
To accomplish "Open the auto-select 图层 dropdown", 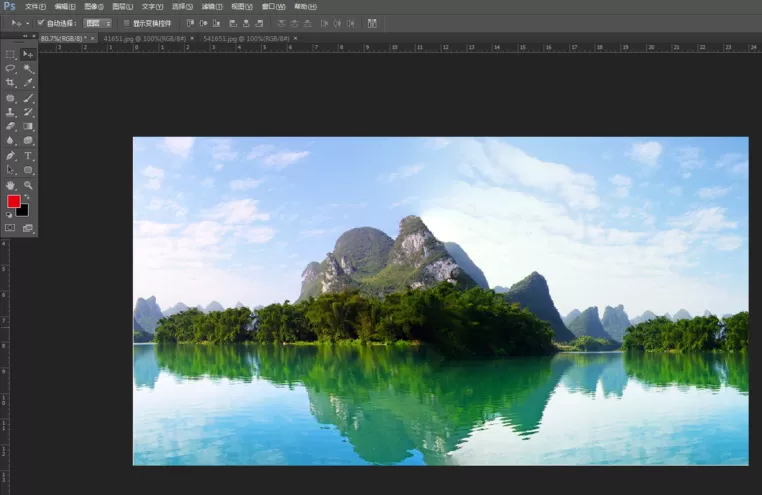I will click(97, 23).
